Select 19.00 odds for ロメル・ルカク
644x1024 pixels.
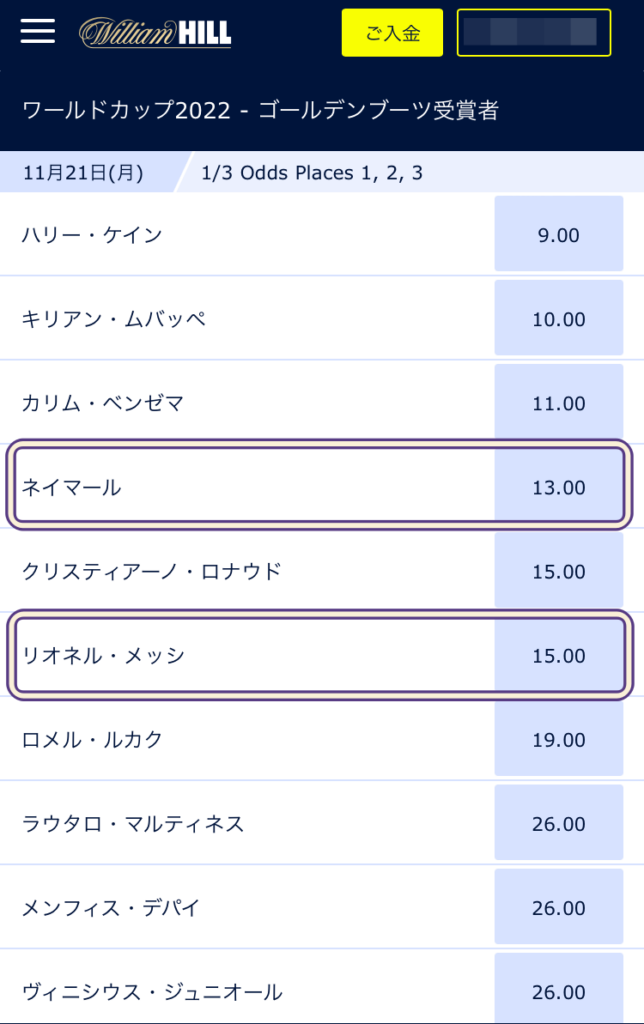(558, 740)
